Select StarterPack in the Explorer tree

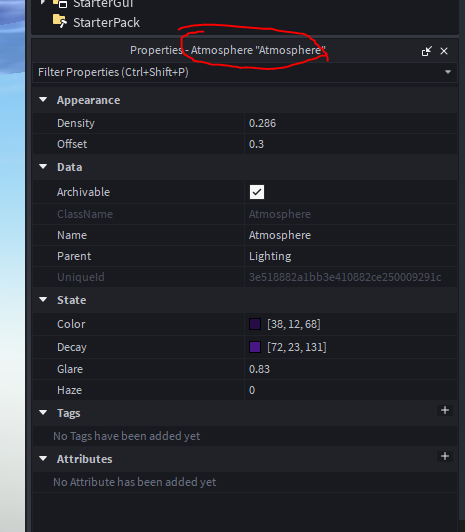point(106,23)
